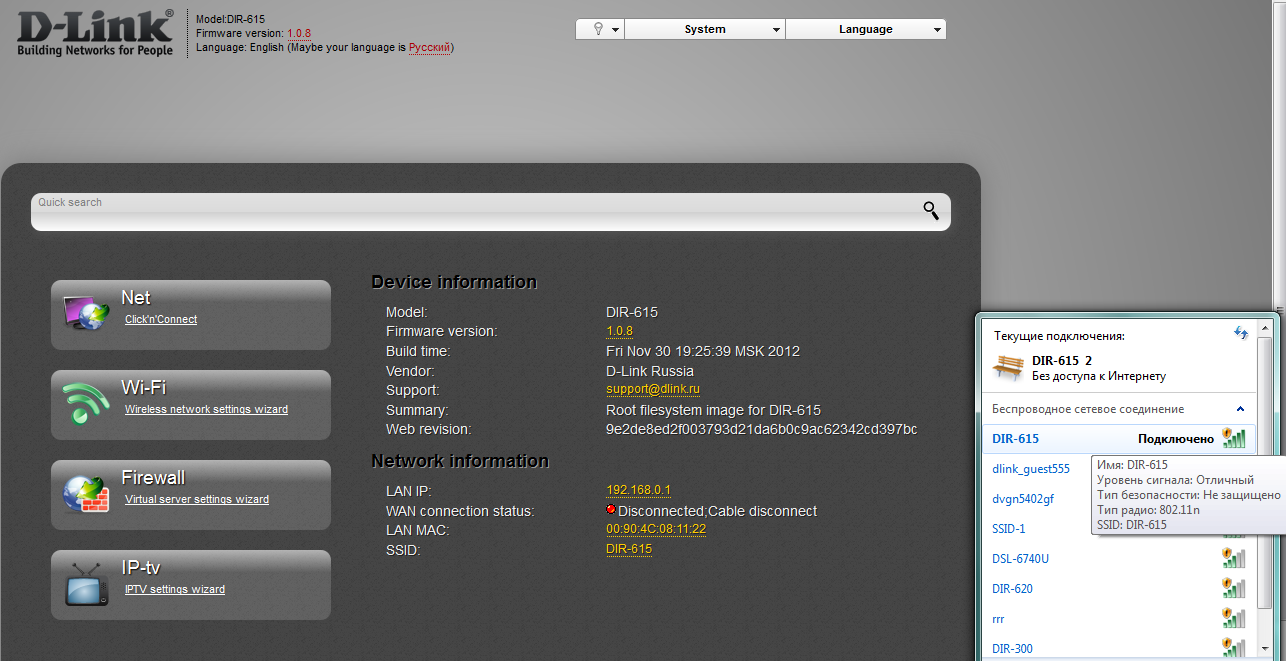
Task: Open the light bulb dropdown arrow
Action: [616, 30]
